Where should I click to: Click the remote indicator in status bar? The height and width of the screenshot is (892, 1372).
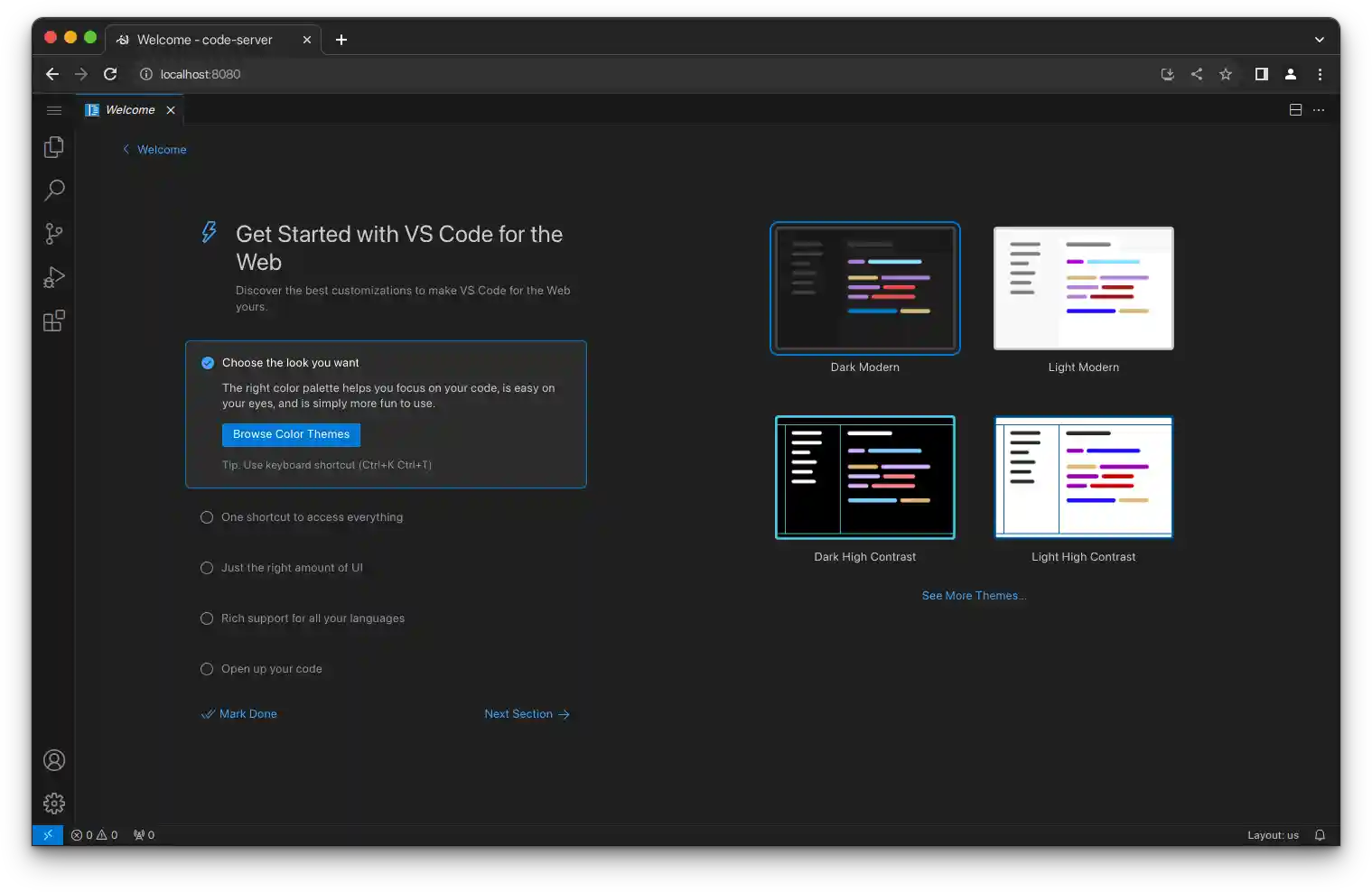coord(47,834)
